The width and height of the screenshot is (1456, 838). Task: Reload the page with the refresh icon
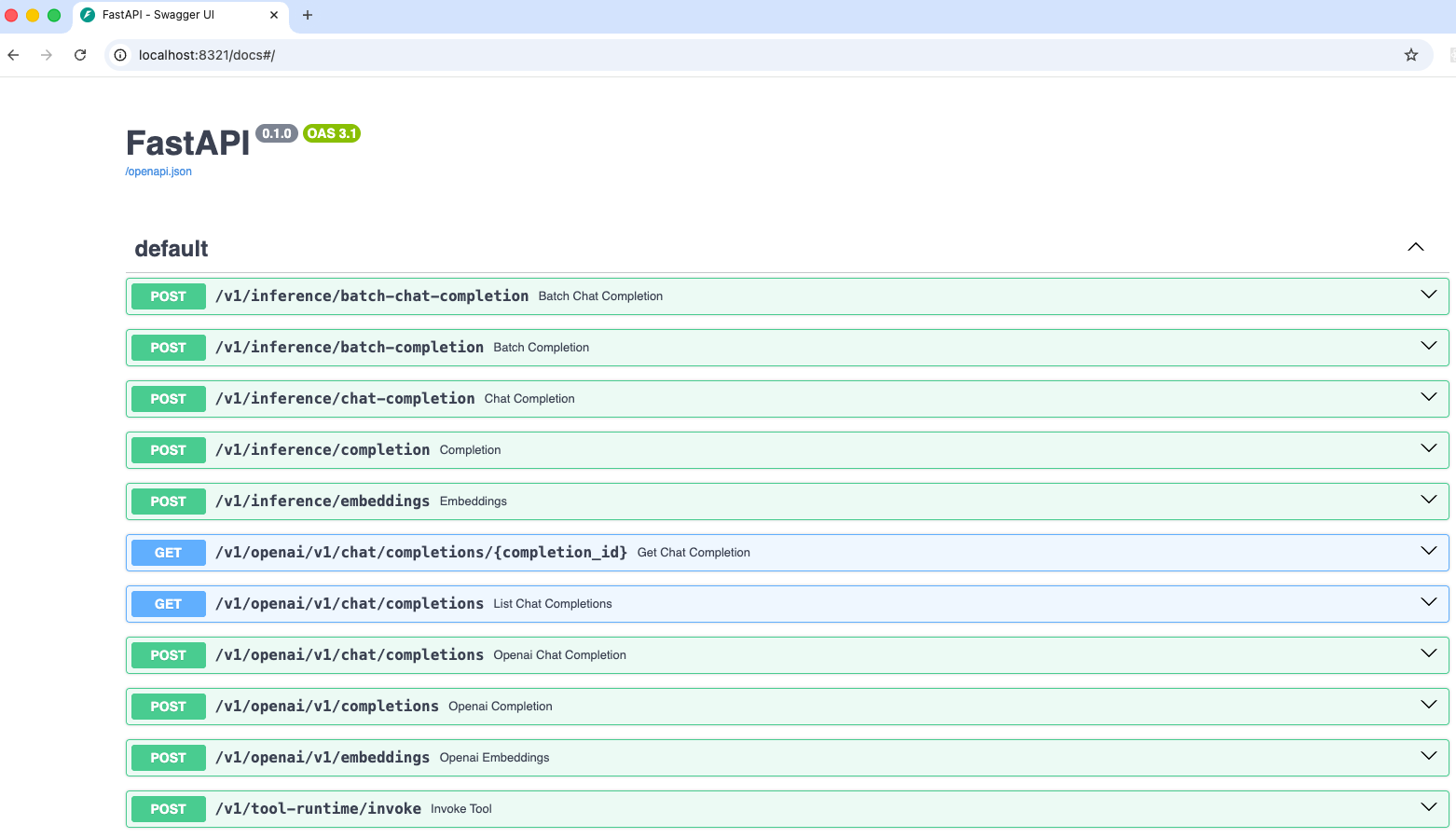click(x=80, y=55)
